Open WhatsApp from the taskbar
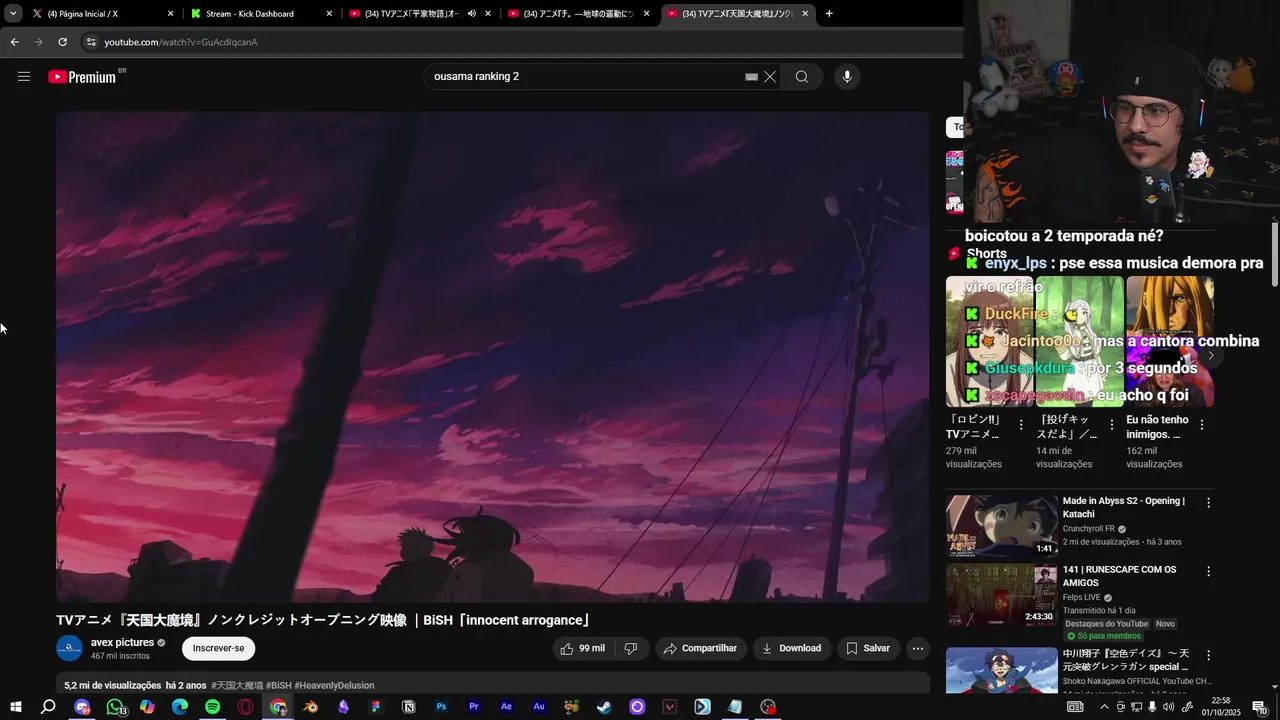This screenshot has width=1280, height=720. pos(116,707)
